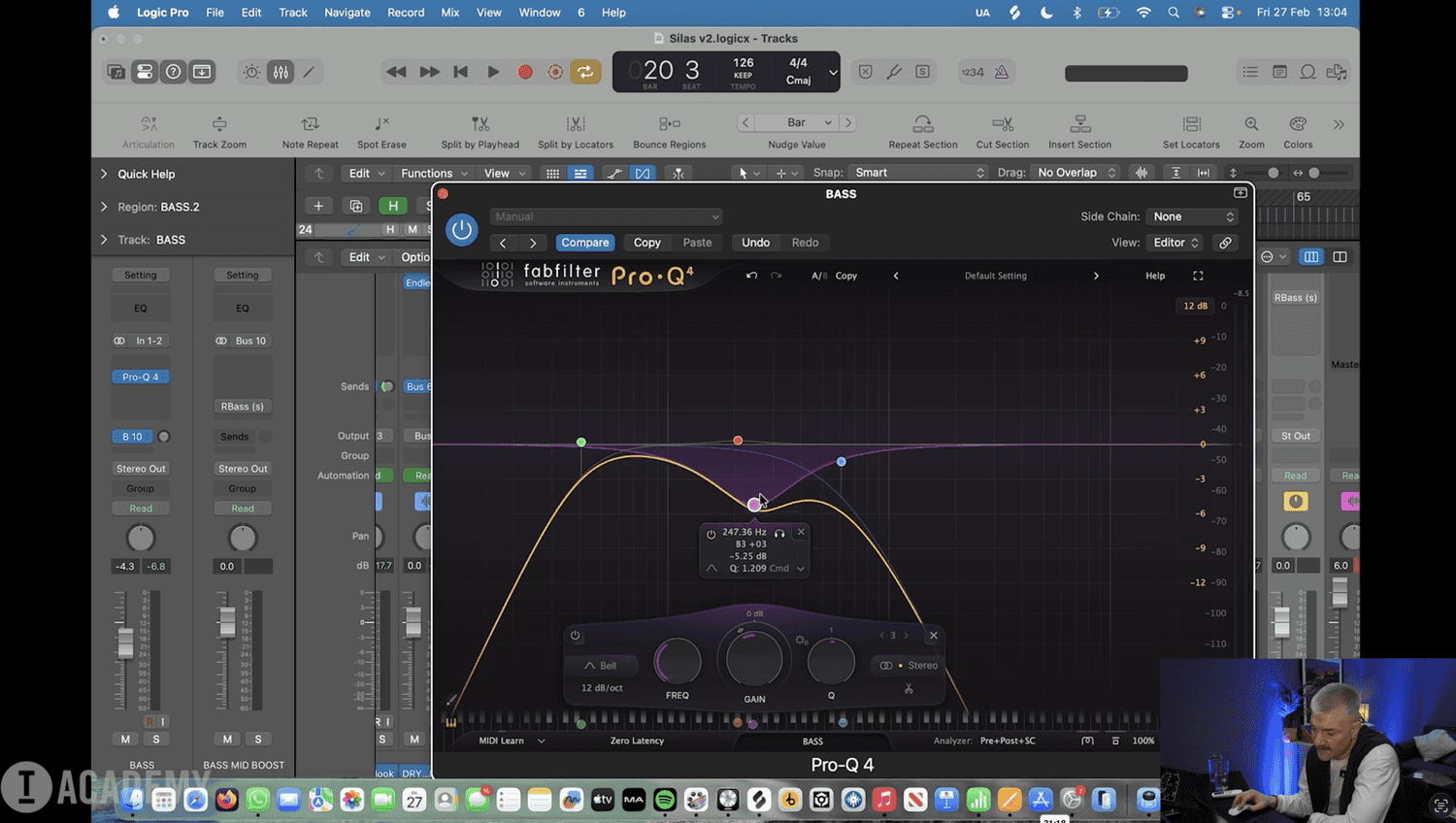Click the Pro-Q 4 full screen icon
This screenshot has height=823, width=1456.
click(x=1198, y=276)
